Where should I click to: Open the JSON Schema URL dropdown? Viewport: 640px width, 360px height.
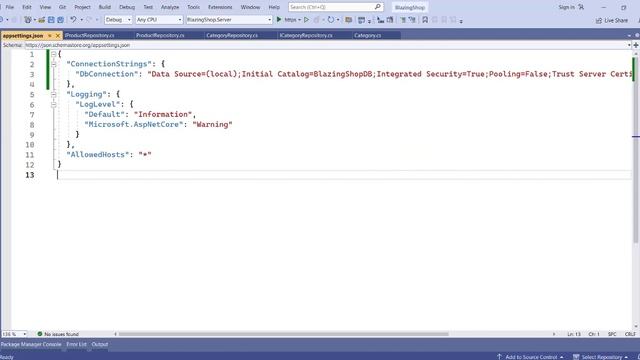point(629,45)
